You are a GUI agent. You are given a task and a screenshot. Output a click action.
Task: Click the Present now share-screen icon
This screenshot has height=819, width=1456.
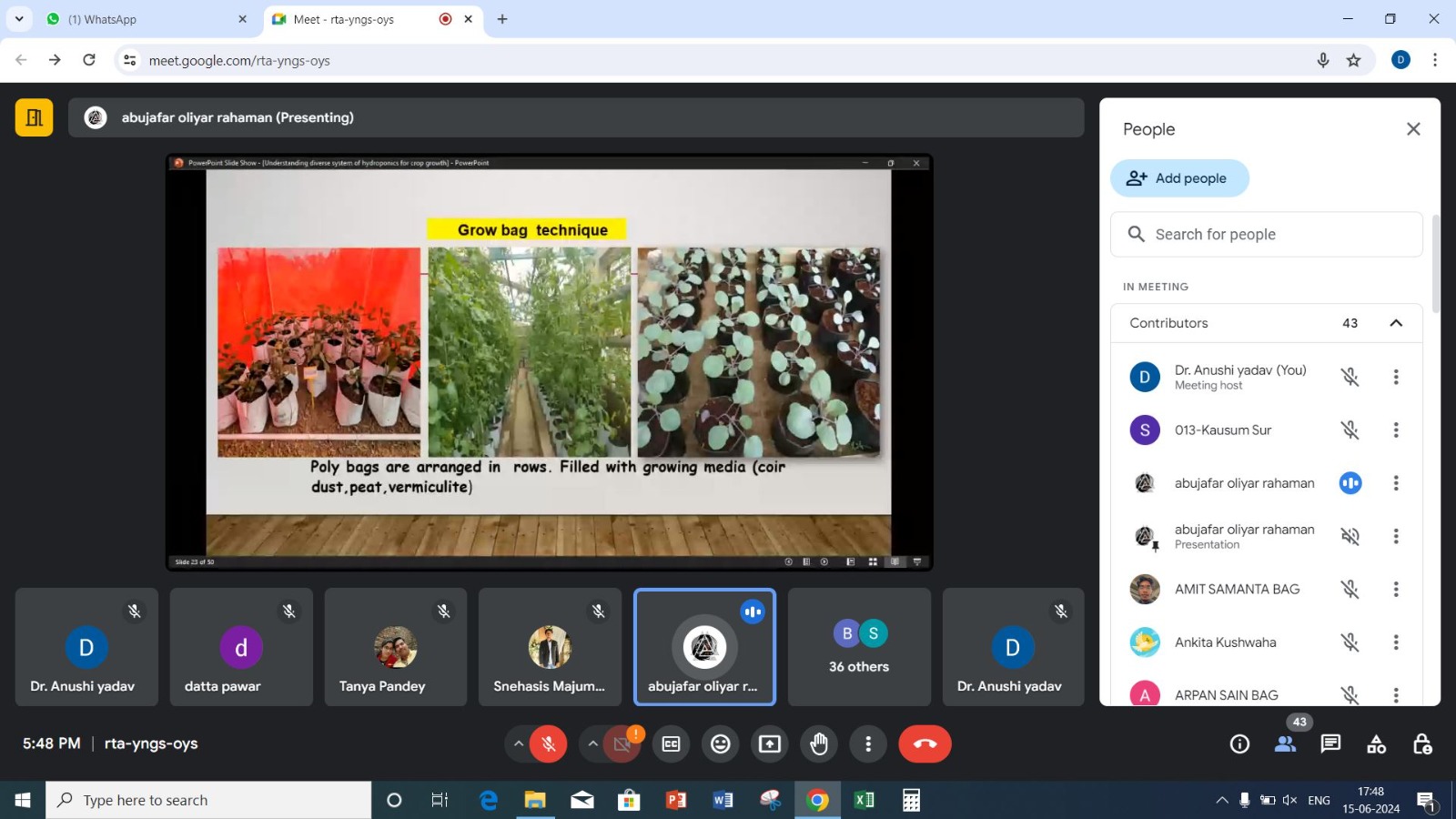tap(770, 744)
